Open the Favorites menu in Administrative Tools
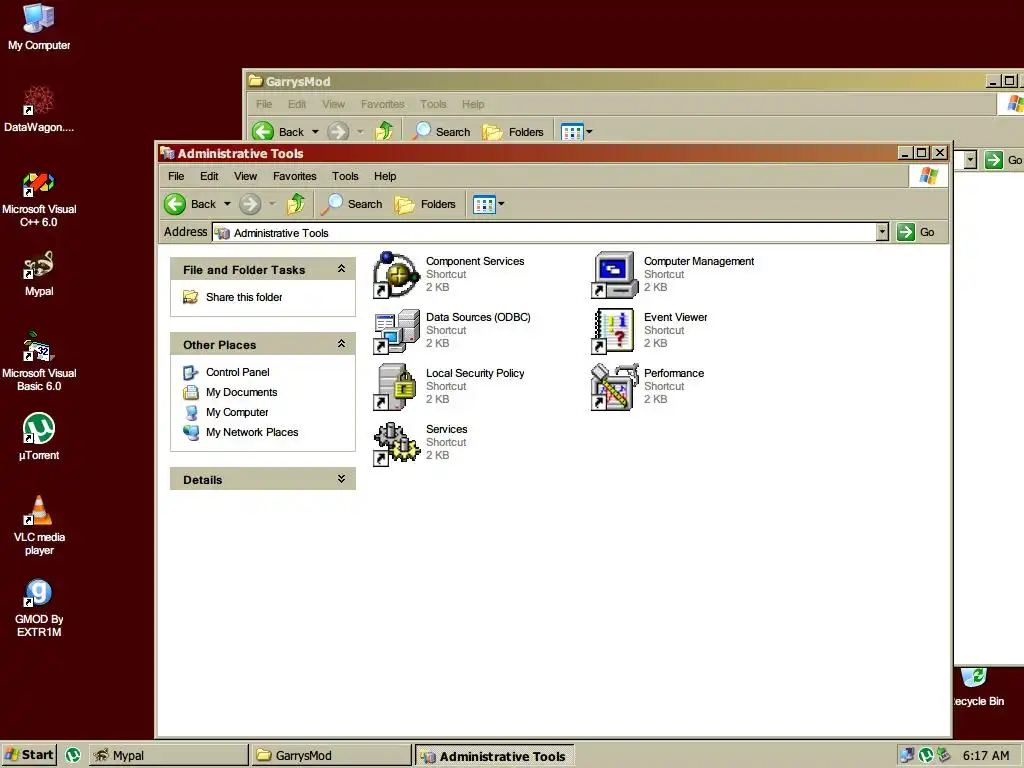Screen dimensions: 1024x768 tap(295, 176)
